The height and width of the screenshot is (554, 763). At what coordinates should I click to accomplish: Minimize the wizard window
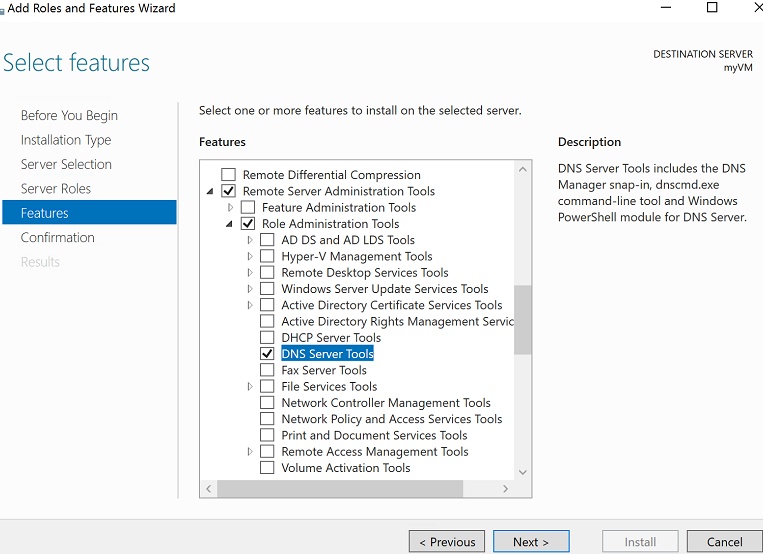[666, 7]
